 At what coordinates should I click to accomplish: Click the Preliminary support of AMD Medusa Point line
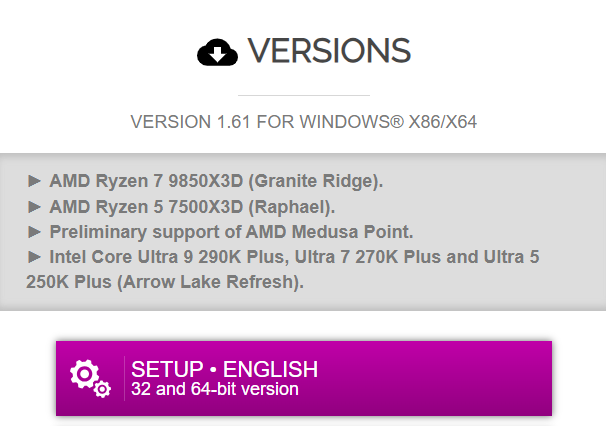click(232, 232)
